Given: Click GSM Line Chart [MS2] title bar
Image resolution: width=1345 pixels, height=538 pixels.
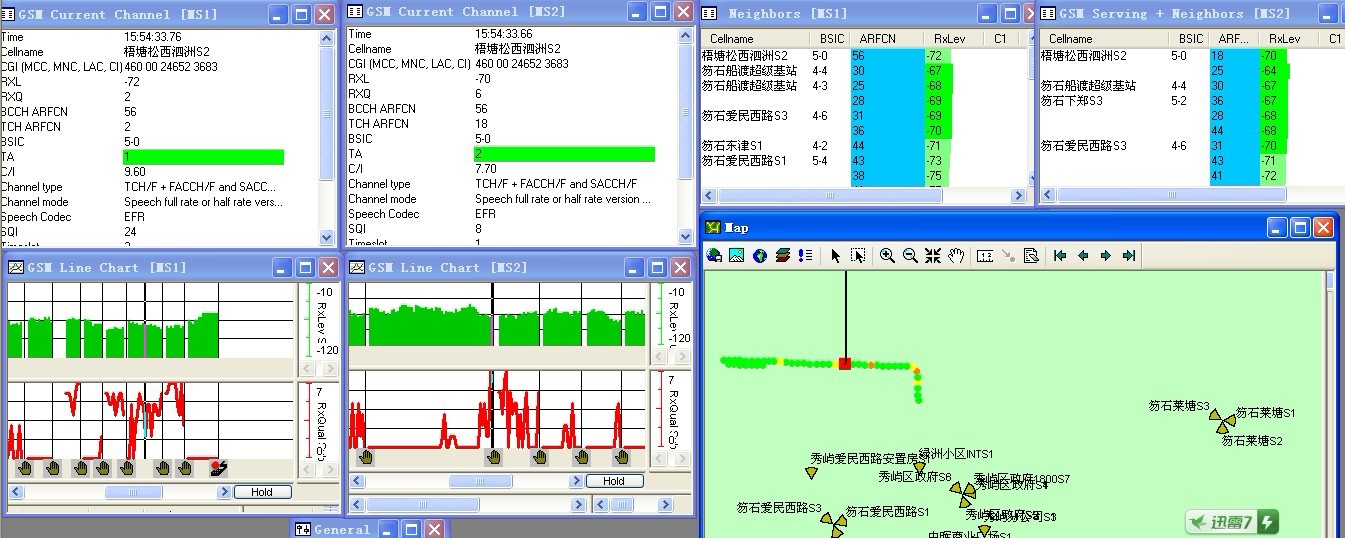Looking at the screenshot, I should tap(520, 267).
